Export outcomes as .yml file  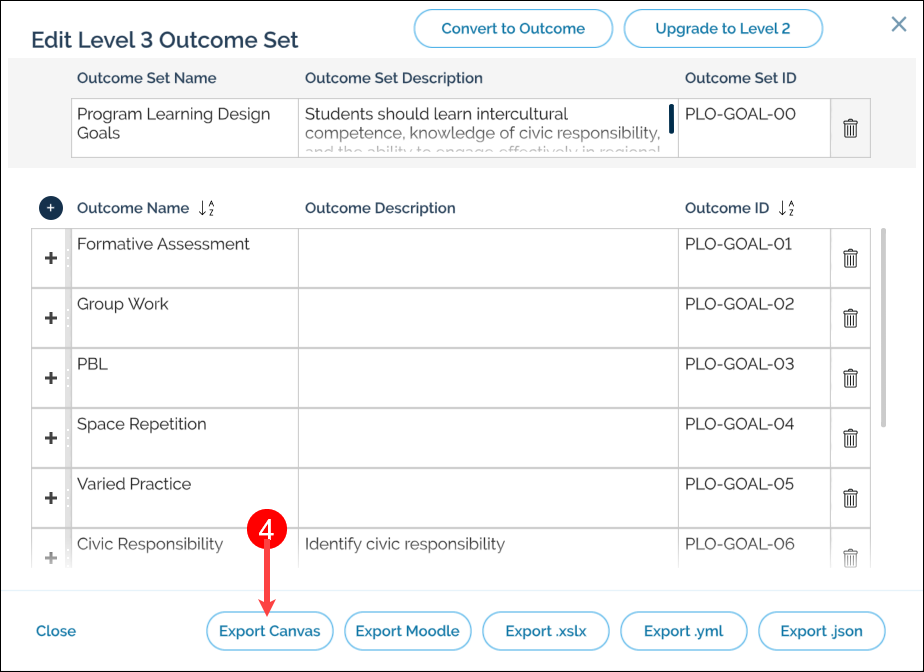click(x=683, y=631)
